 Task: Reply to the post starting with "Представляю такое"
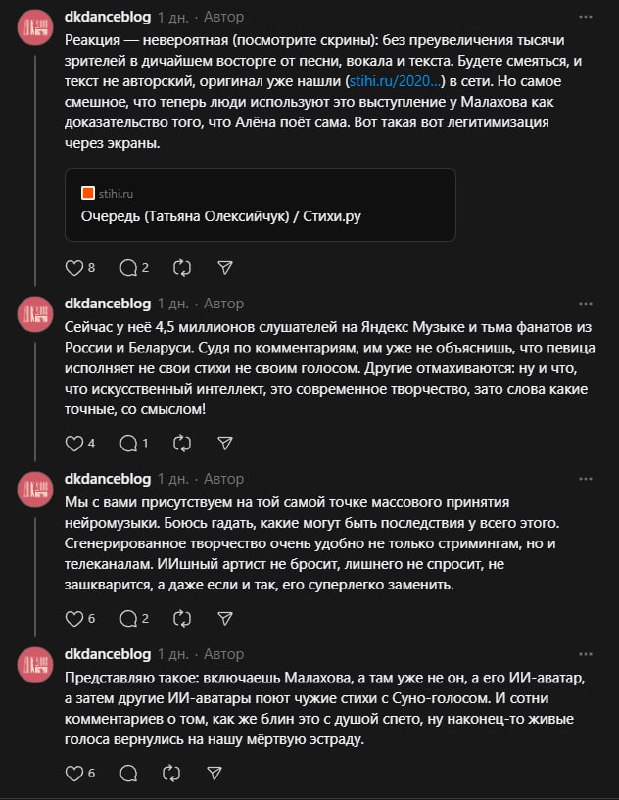point(127,773)
